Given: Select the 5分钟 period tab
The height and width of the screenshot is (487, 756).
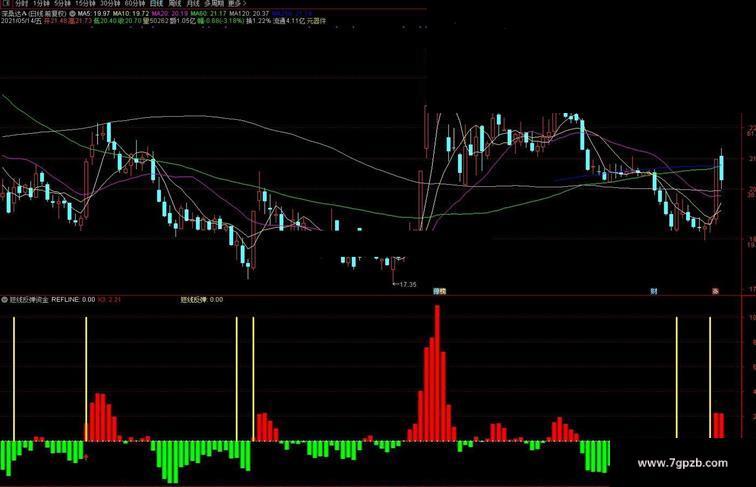Looking at the screenshot, I should pyautogui.click(x=62, y=3).
